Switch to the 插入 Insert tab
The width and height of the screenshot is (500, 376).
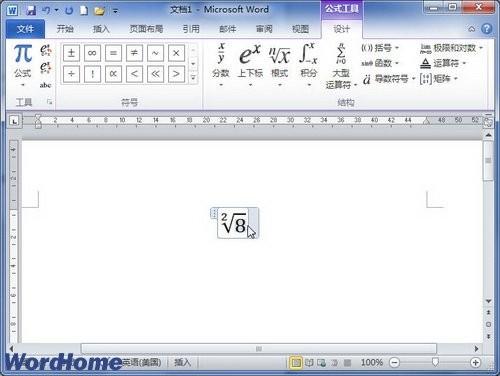point(101,29)
